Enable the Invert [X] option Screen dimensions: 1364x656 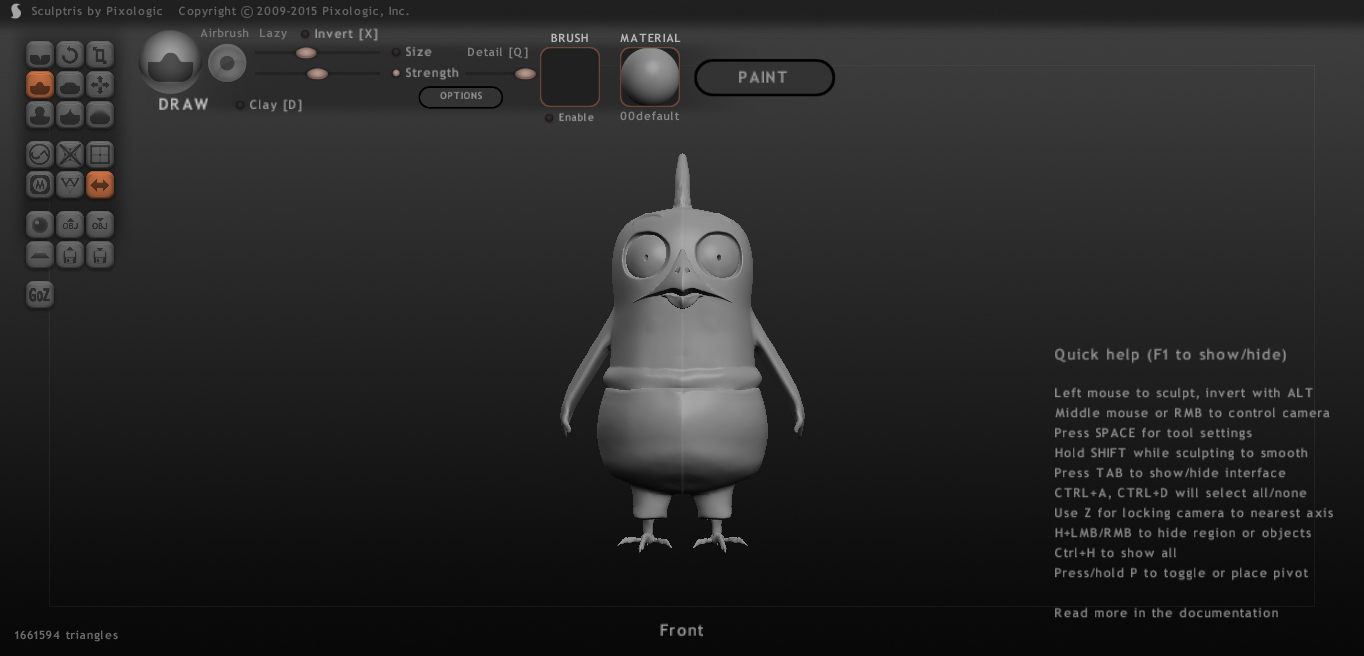pos(306,34)
